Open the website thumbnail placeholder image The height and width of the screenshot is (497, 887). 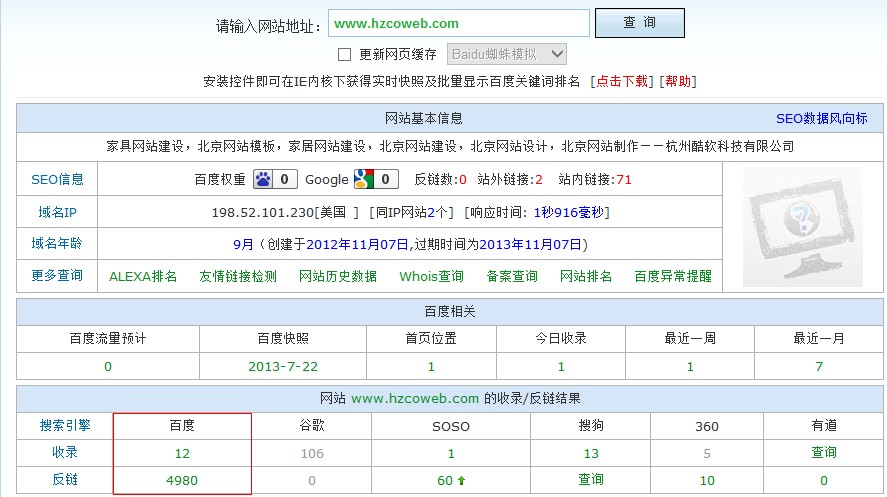click(x=803, y=227)
